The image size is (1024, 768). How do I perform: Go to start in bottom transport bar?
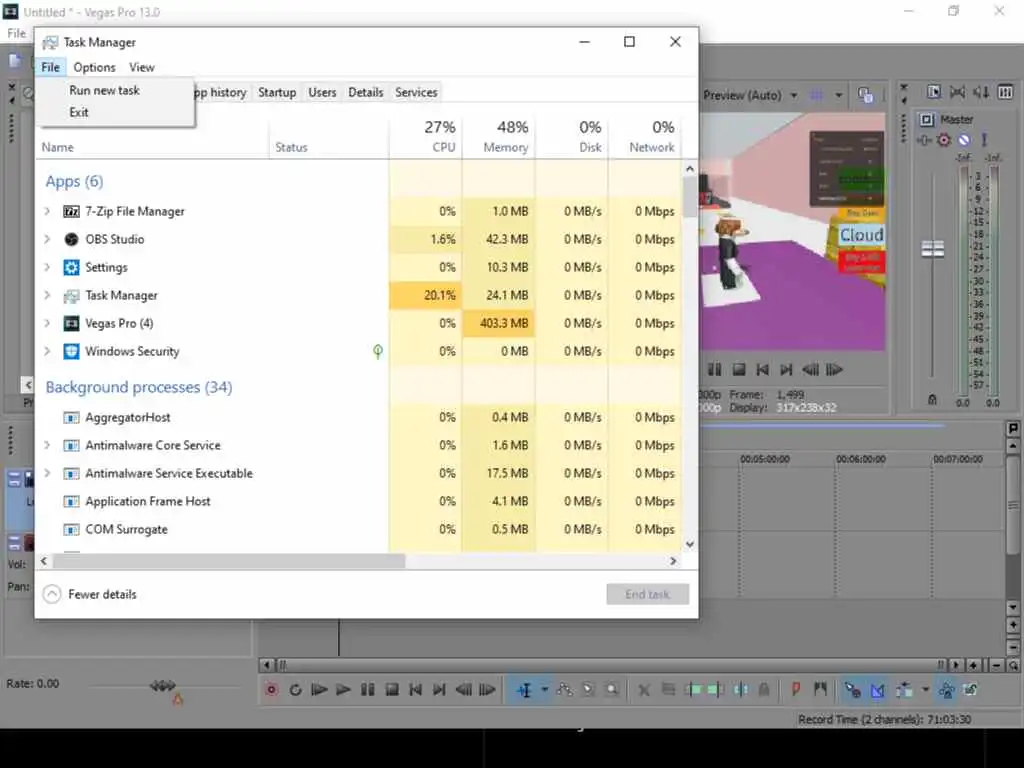click(x=415, y=690)
